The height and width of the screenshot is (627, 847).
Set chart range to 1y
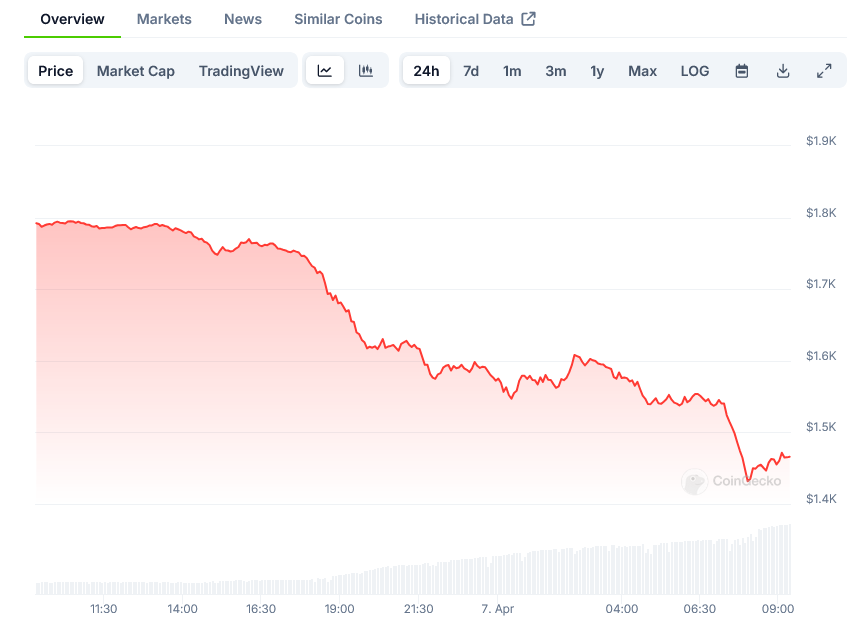click(597, 71)
